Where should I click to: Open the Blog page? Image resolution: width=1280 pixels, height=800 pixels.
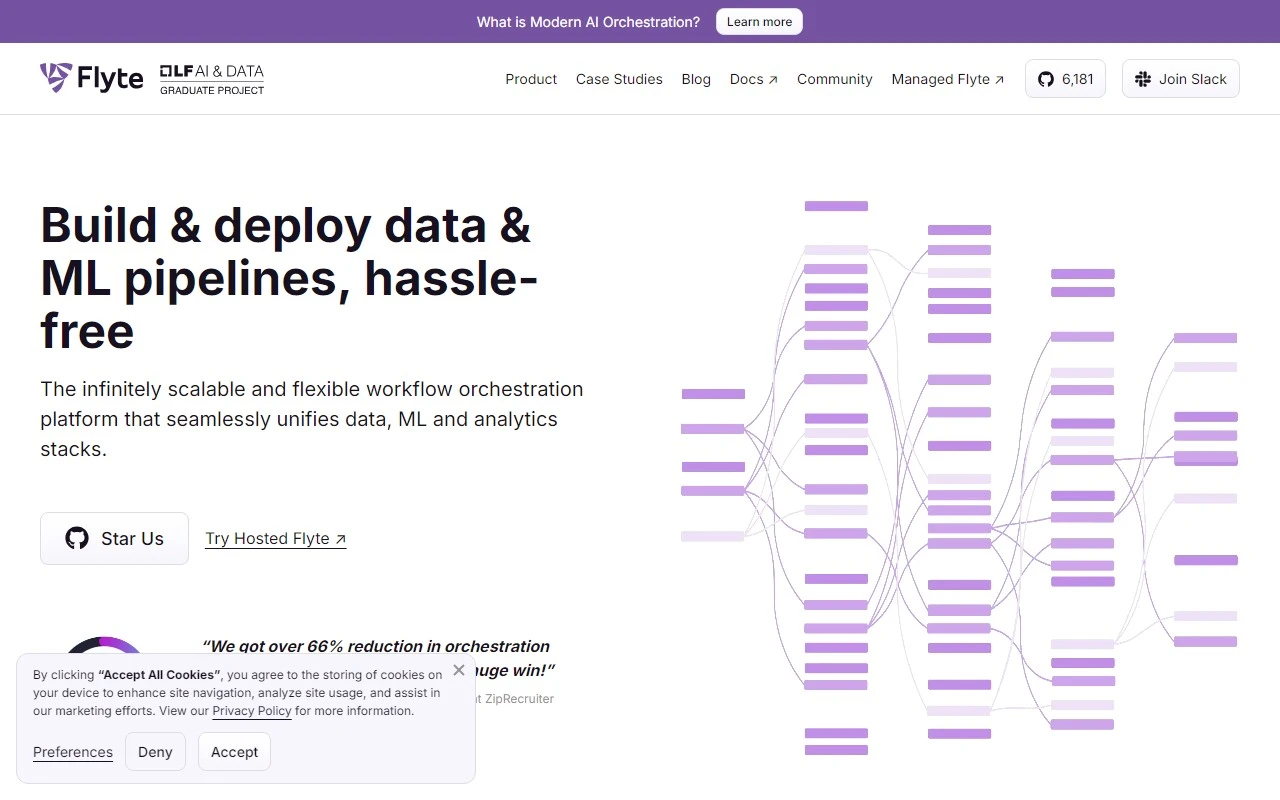696,79
